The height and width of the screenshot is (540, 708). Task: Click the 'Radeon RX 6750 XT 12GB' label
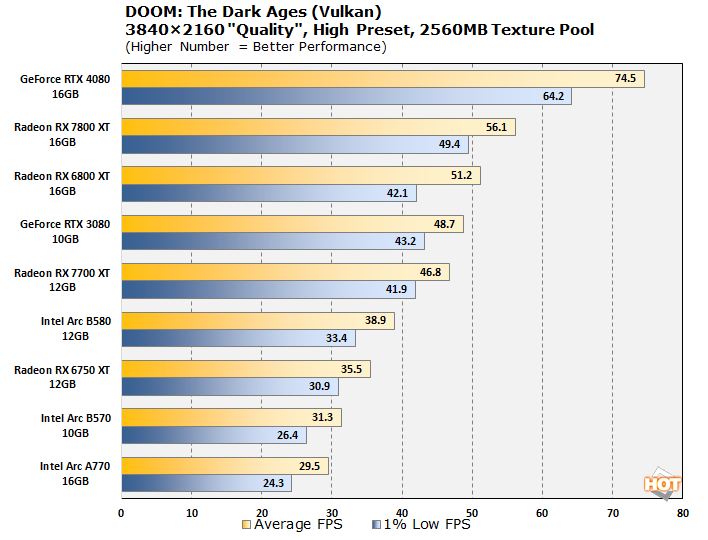point(62,377)
